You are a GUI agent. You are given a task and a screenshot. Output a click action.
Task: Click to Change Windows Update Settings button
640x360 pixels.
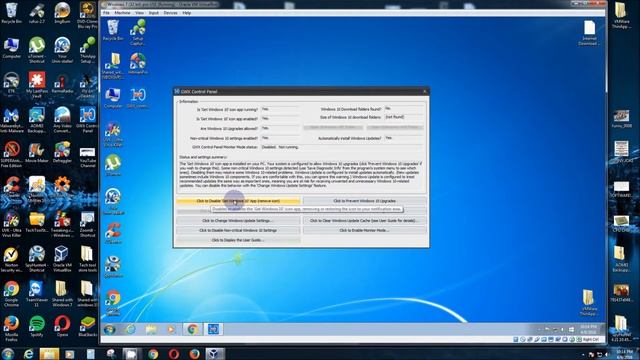pos(238,220)
